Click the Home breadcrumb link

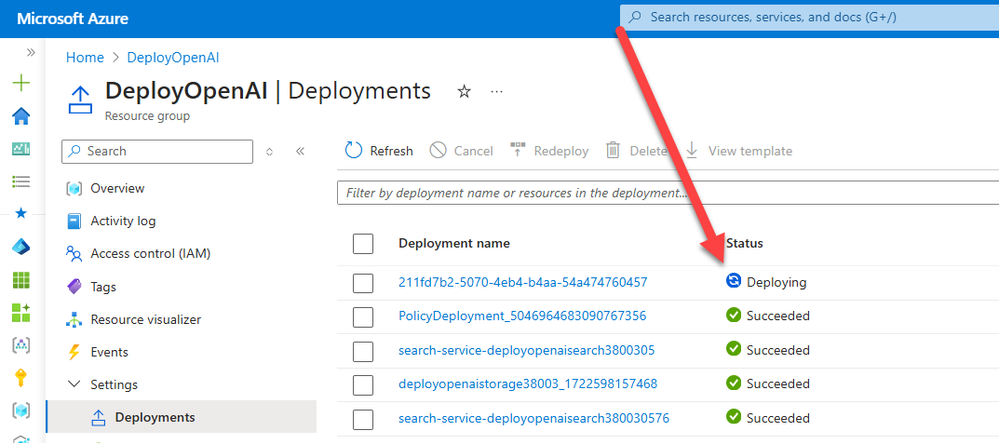tap(85, 57)
